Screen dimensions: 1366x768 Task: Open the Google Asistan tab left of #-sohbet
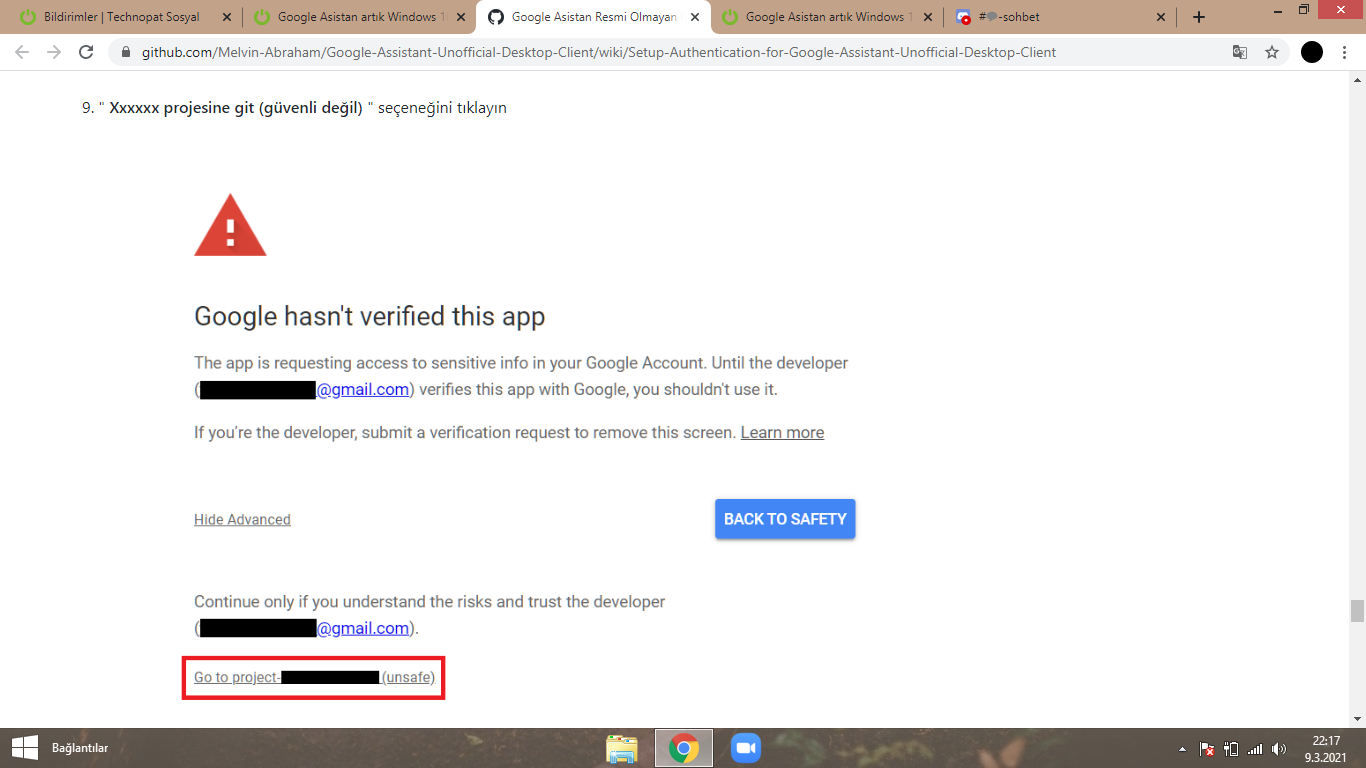(826, 17)
